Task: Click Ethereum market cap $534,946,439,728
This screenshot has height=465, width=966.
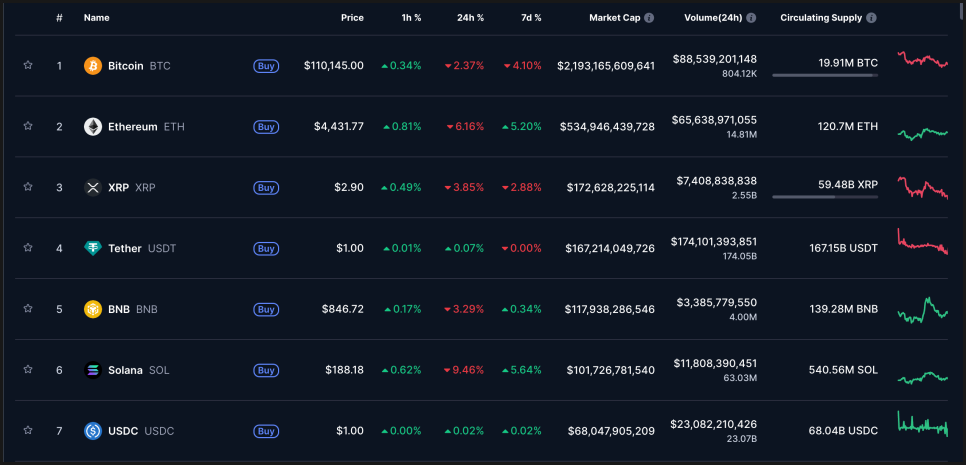Action: tap(607, 126)
